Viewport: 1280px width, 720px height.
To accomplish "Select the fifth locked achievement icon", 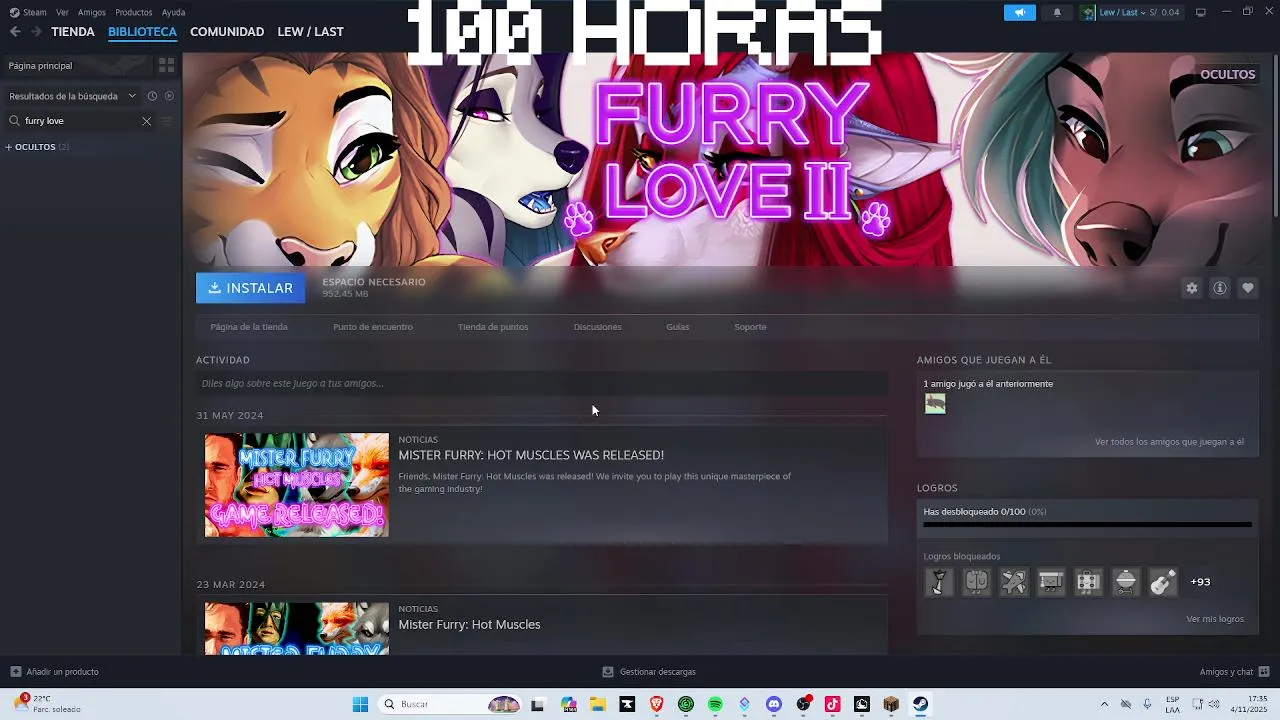I will (x=1088, y=582).
